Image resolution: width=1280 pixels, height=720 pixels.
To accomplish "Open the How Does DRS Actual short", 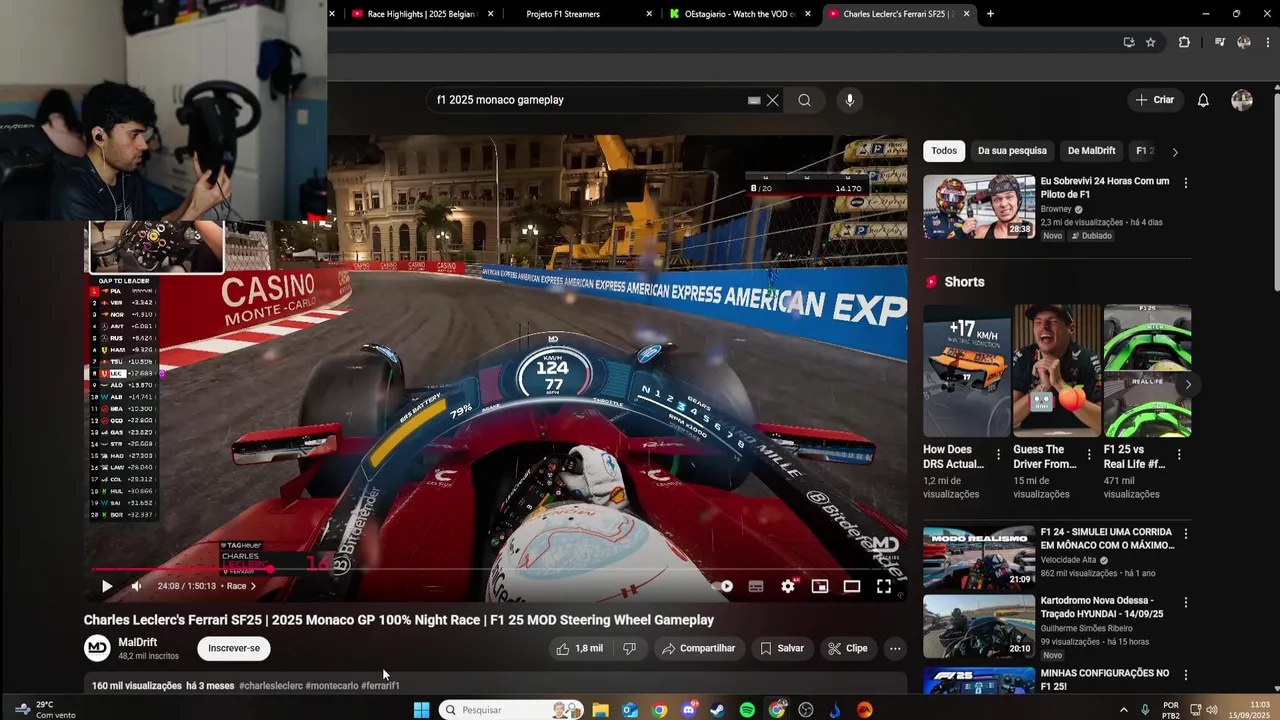I will coord(966,371).
